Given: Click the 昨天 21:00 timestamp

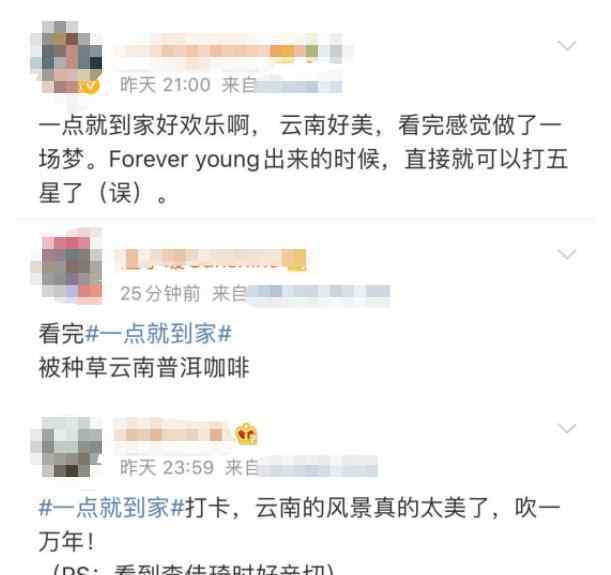Looking at the screenshot, I should tap(165, 85).
